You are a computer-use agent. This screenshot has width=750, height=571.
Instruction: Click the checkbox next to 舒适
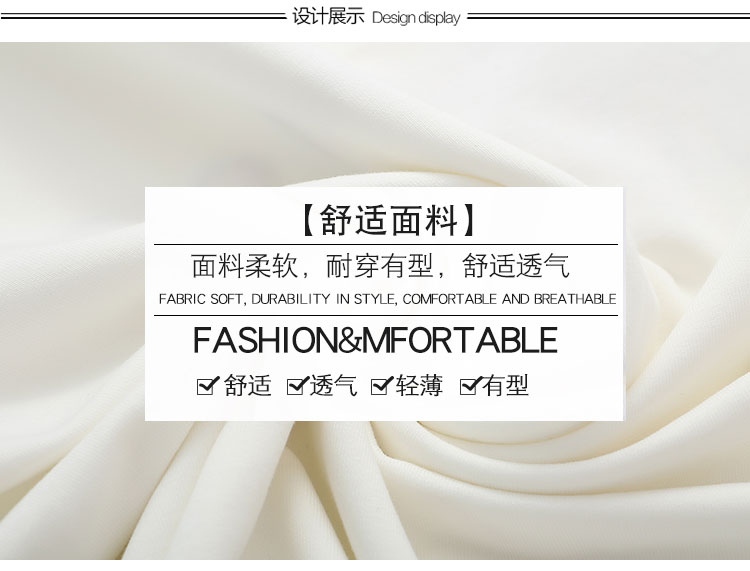[x=207, y=385]
